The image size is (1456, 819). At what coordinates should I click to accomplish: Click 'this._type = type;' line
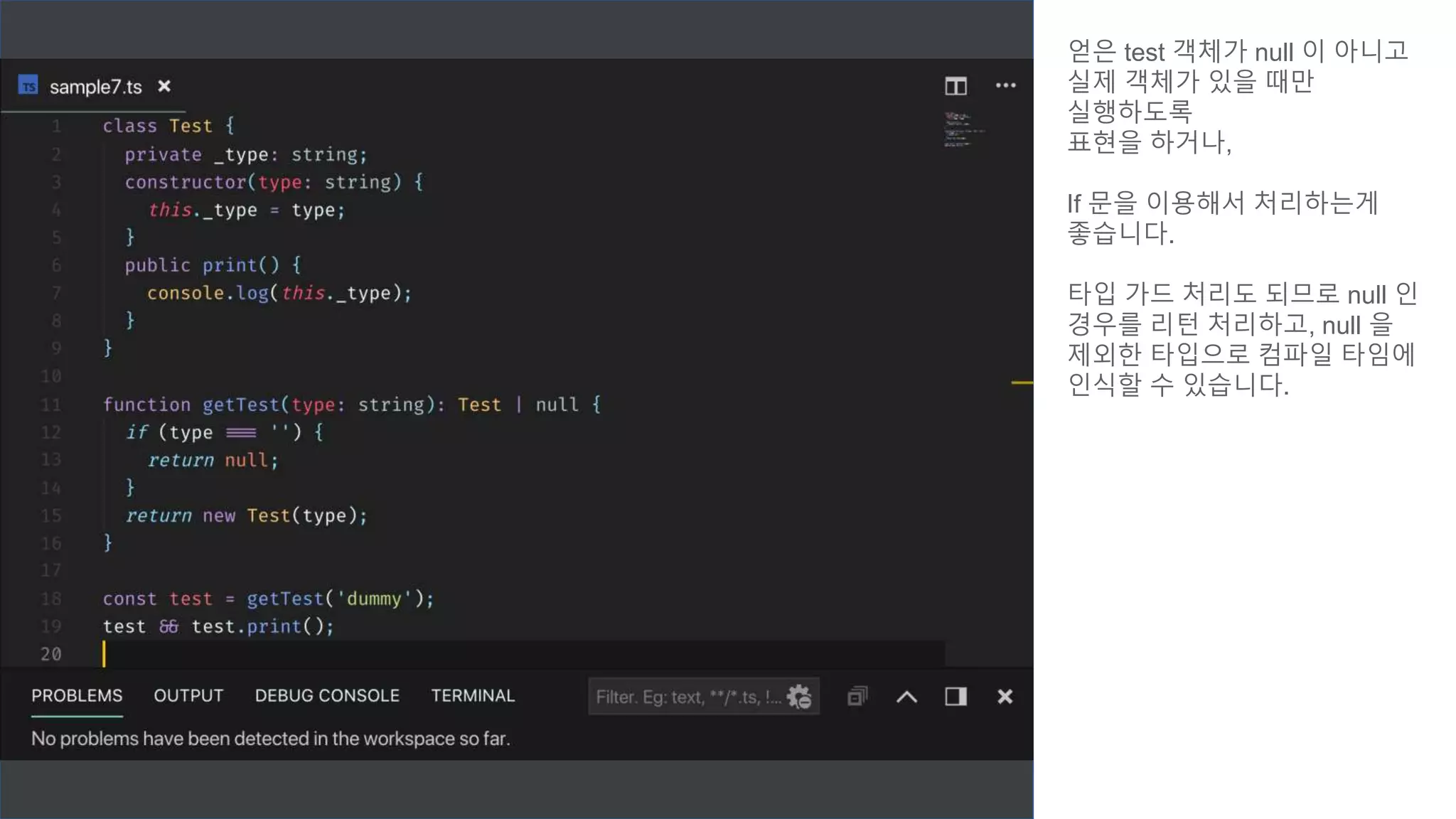[x=246, y=210]
